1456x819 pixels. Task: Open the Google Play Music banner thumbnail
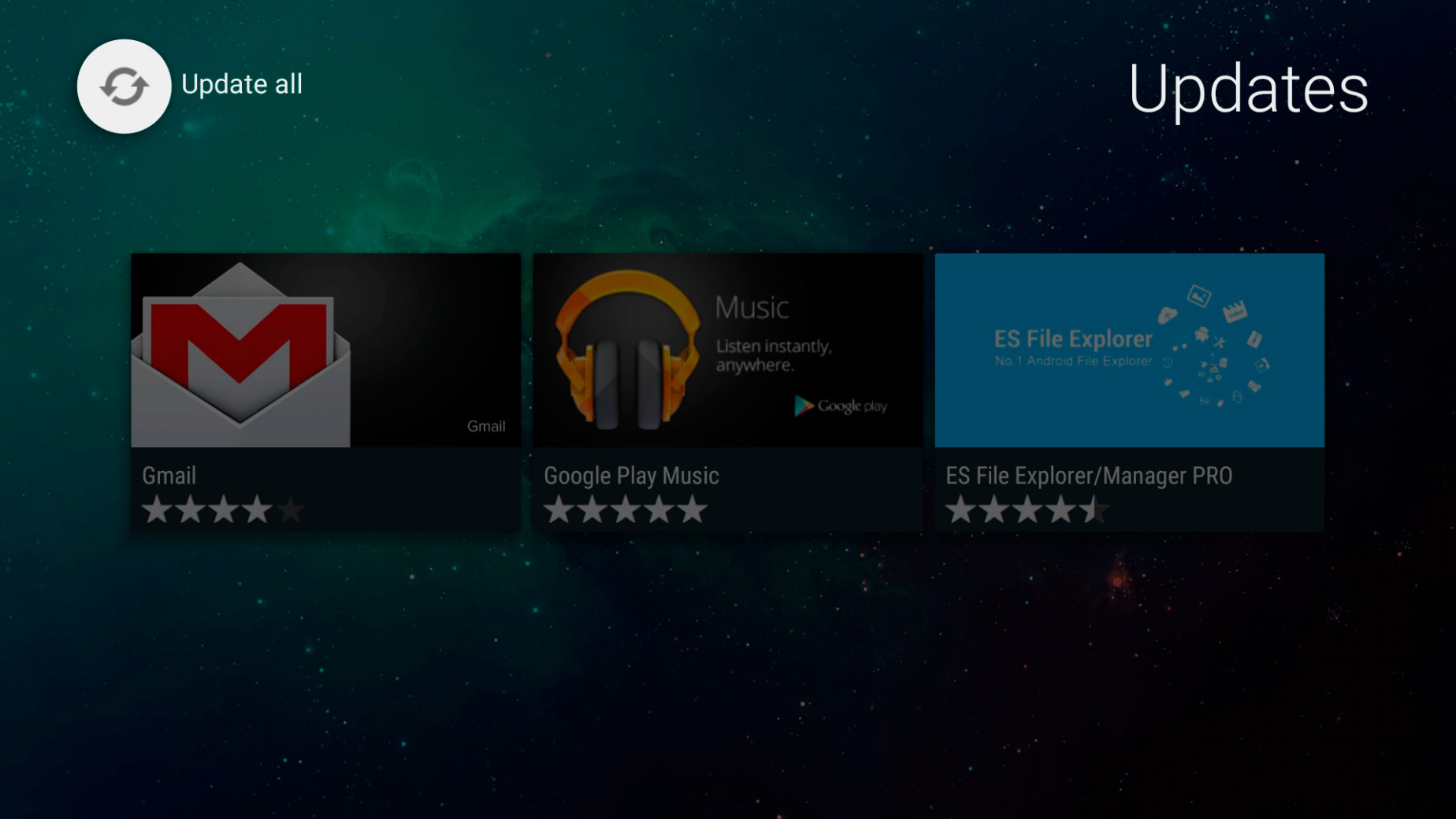(x=728, y=350)
